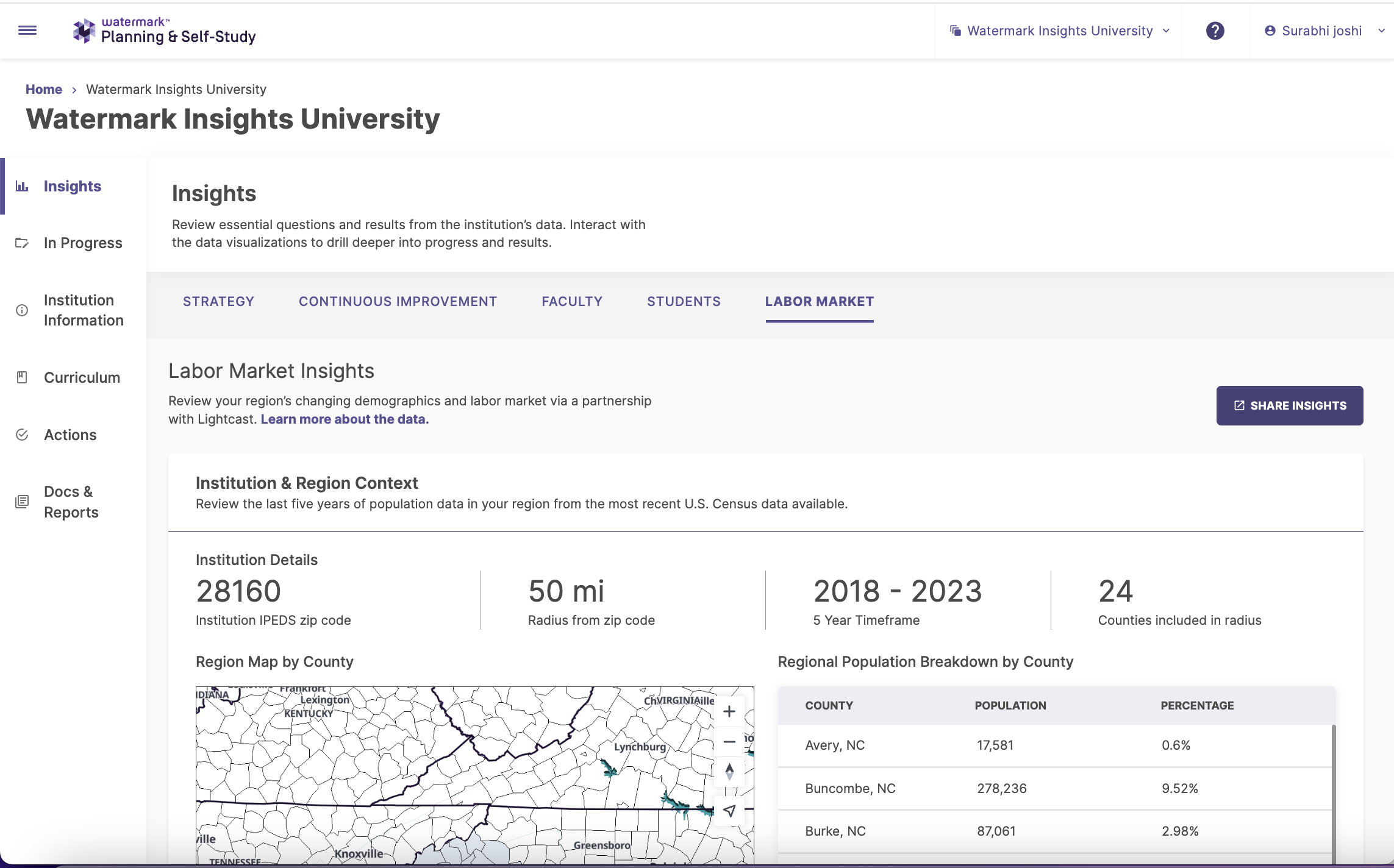Click the Population column header
The width and height of the screenshot is (1394, 868).
1010,706
